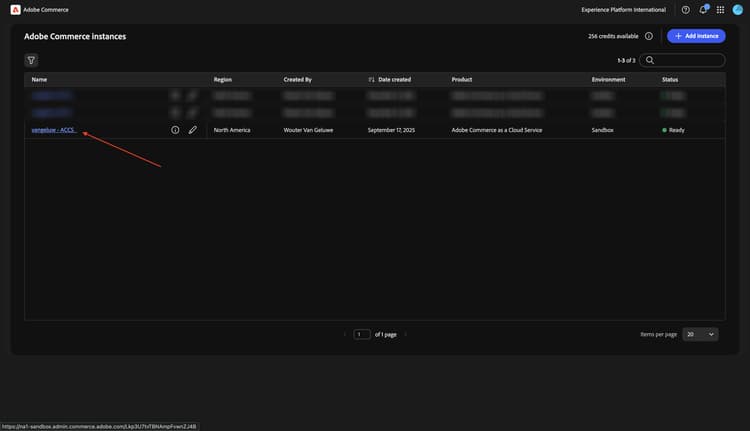Image resolution: width=750 pixels, height=431 pixels.
Task: Open the user profile avatar
Action: (x=738, y=10)
